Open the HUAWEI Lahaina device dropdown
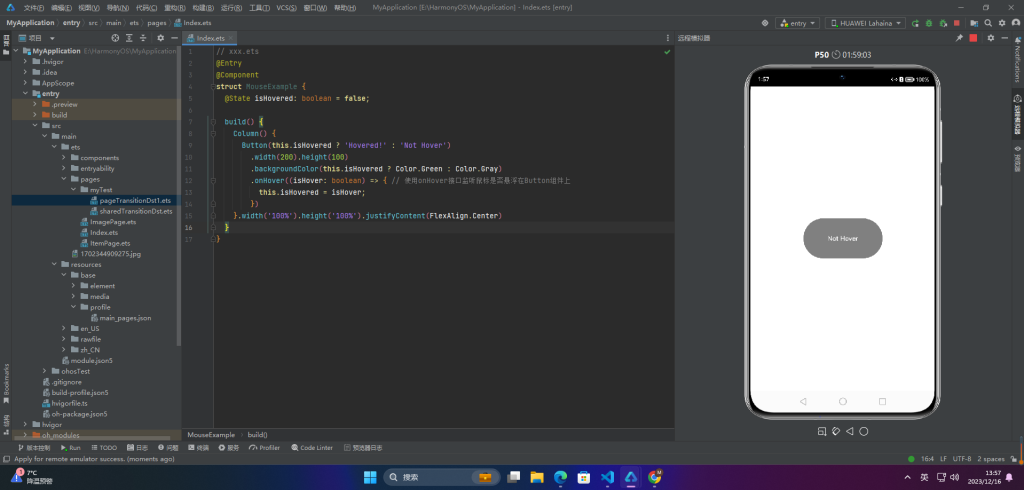 click(x=866, y=22)
